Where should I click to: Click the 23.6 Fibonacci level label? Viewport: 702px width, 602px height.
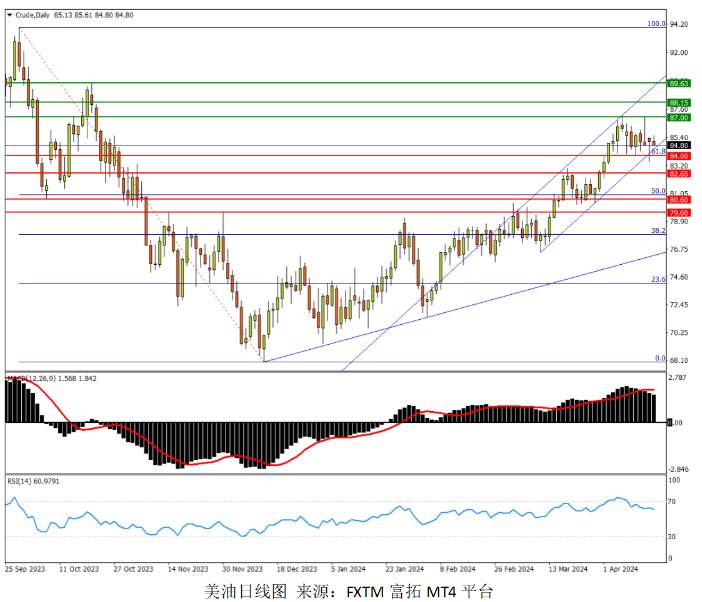pos(658,280)
